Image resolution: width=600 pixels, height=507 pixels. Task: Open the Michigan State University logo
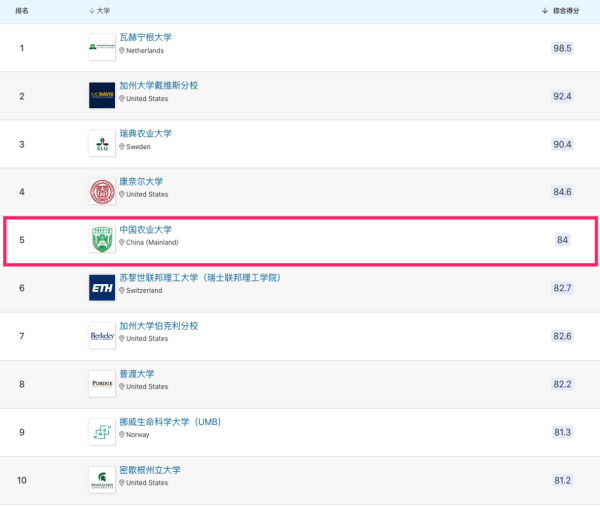point(102,480)
